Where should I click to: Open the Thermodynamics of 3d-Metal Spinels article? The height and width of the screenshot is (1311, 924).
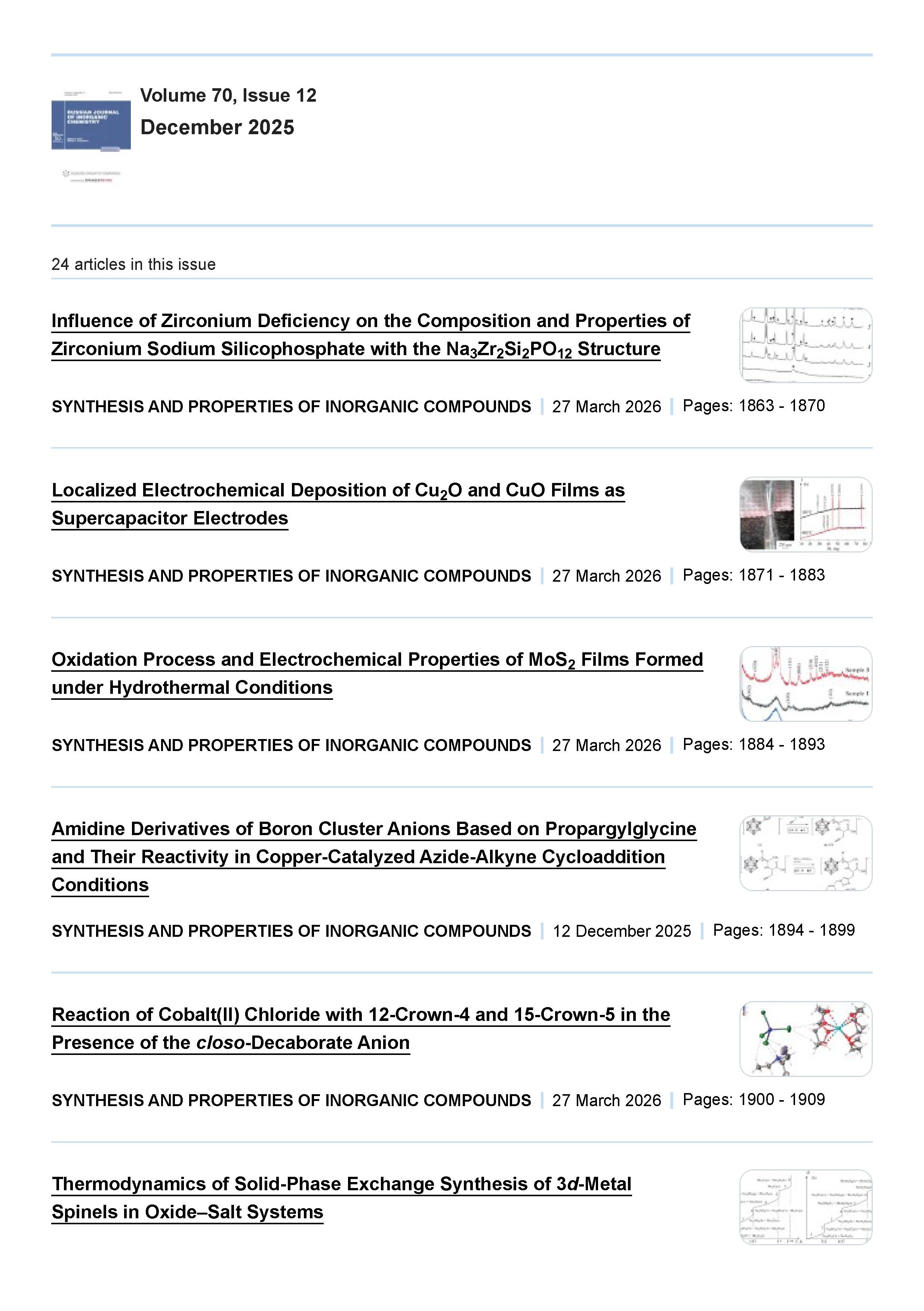coord(342,1184)
